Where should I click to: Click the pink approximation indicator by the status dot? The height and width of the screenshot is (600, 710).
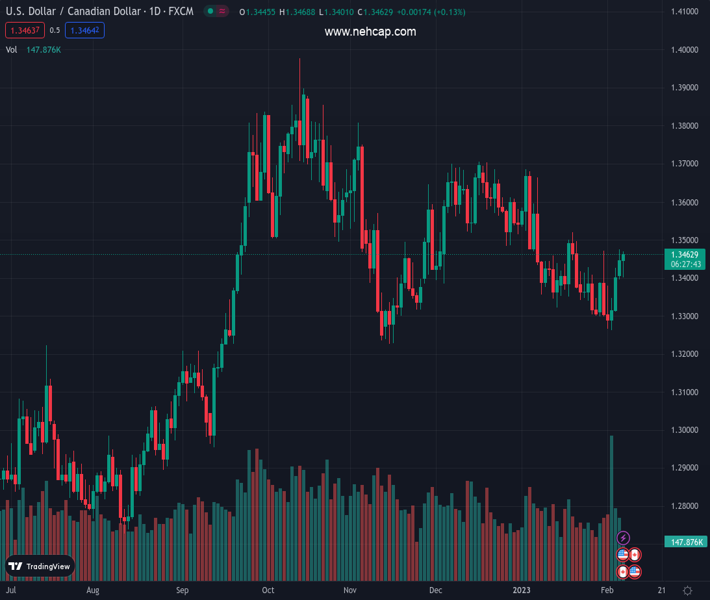(222, 12)
